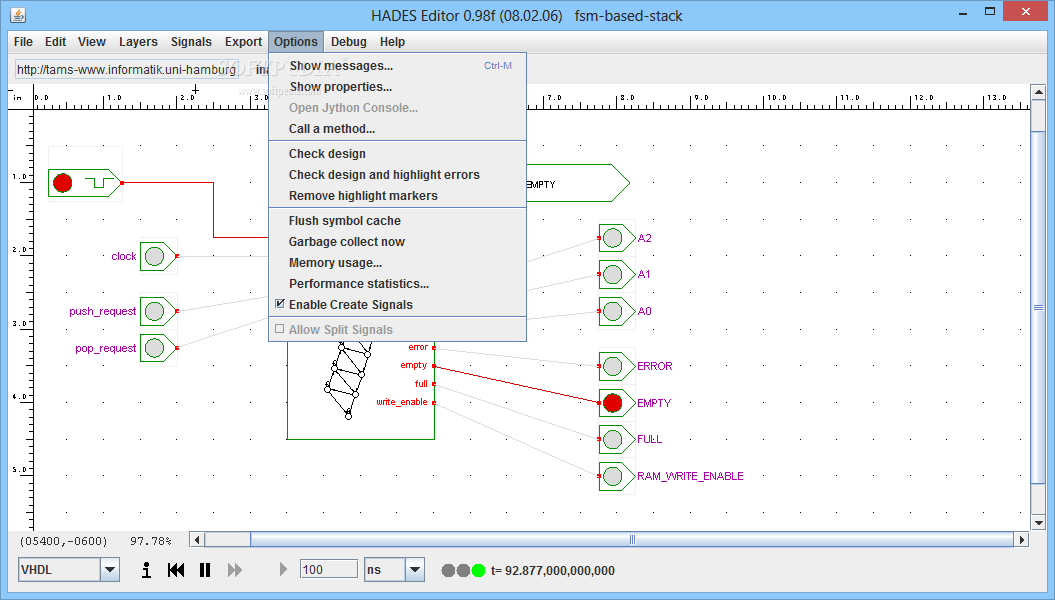Click vertical scrollbar up arrow
Viewport: 1055px width, 600px height.
pos(1038,92)
